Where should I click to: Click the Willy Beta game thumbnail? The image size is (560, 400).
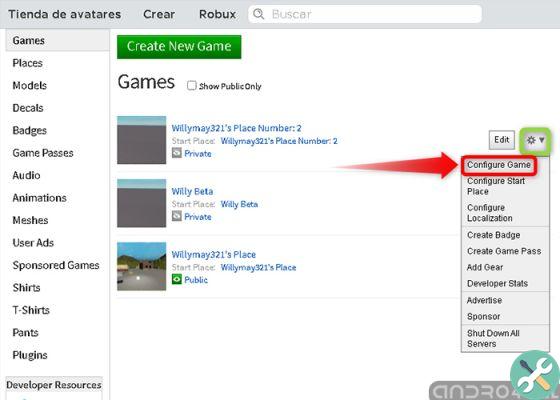[141, 203]
